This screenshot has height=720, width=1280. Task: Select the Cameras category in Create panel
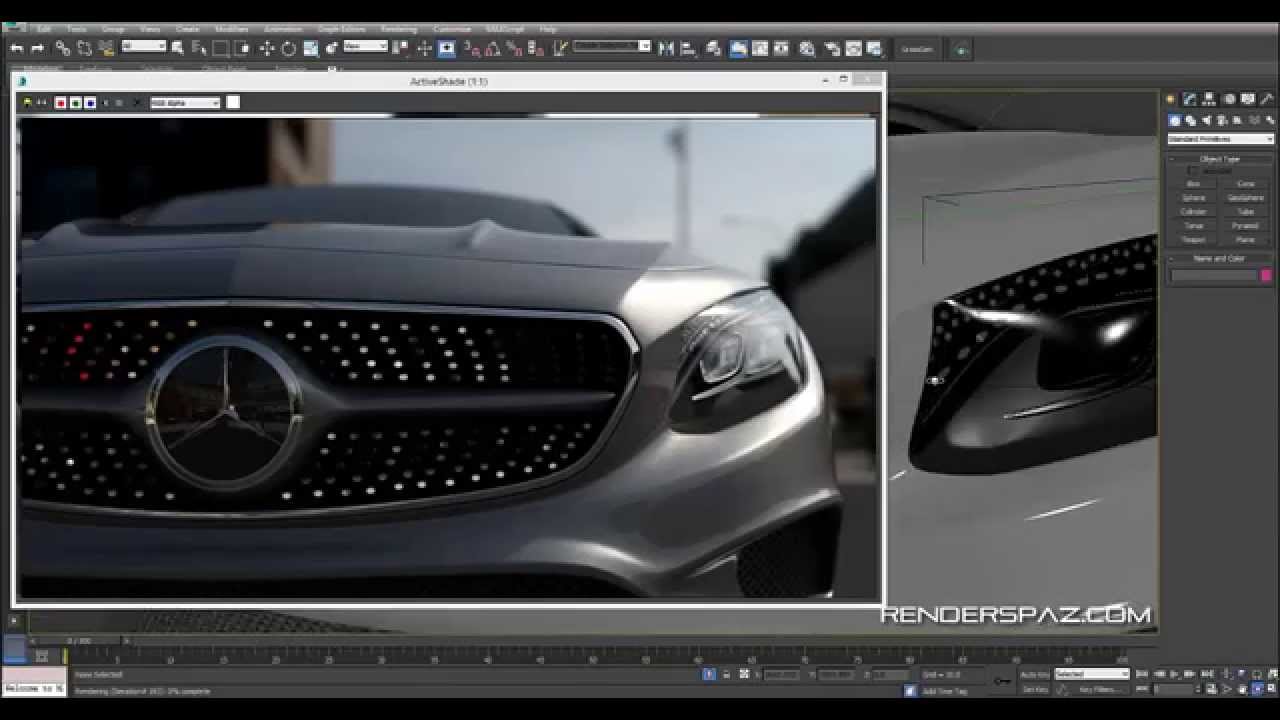tap(1221, 120)
